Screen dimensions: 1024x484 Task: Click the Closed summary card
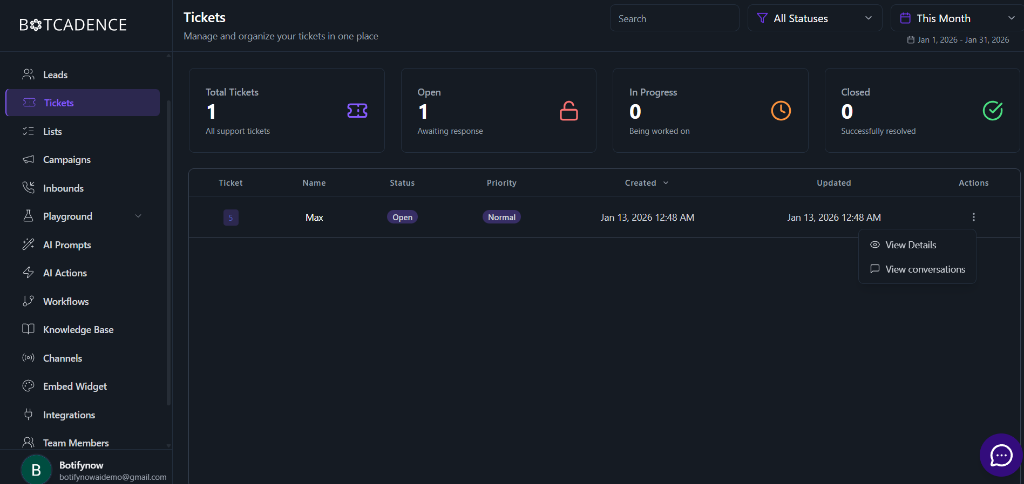pyautogui.click(x=922, y=110)
